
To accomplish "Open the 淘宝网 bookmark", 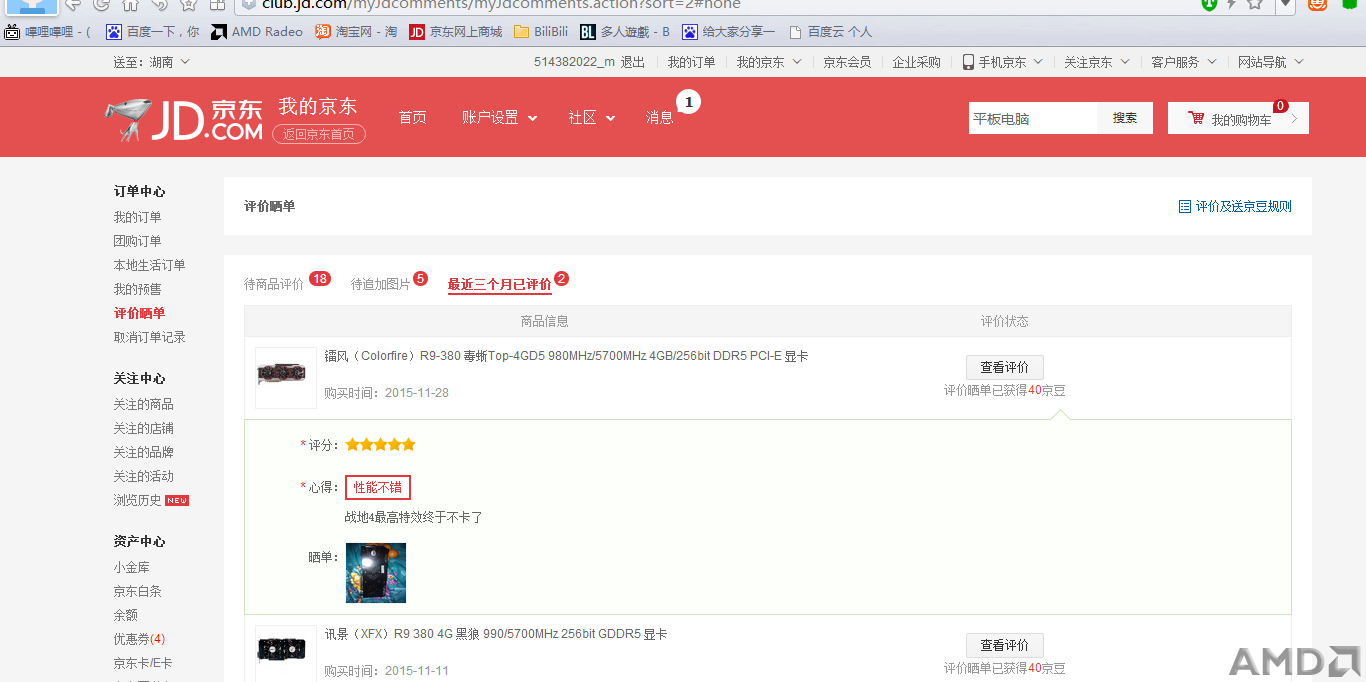I will pyautogui.click(x=357, y=32).
